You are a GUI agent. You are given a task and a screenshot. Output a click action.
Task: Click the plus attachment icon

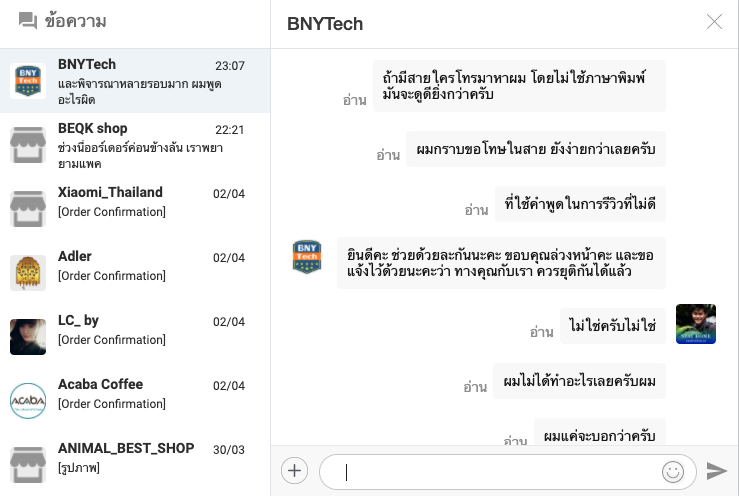294,471
